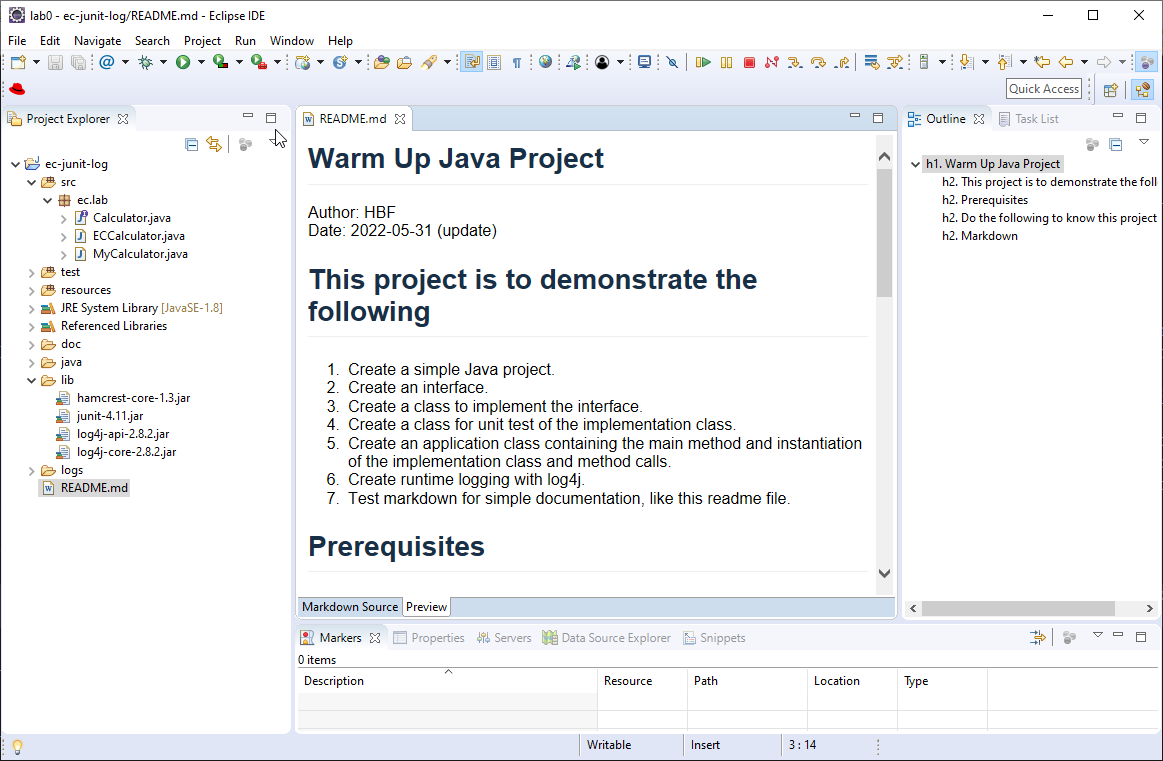
Task: Expand JRE System Library node
Action: click(x=31, y=309)
